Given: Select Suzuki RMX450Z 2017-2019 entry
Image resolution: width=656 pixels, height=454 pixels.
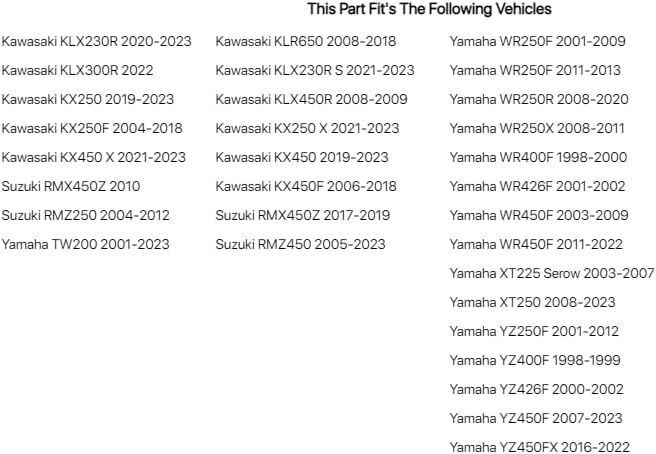Looking at the screenshot, I should [x=303, y=215].
